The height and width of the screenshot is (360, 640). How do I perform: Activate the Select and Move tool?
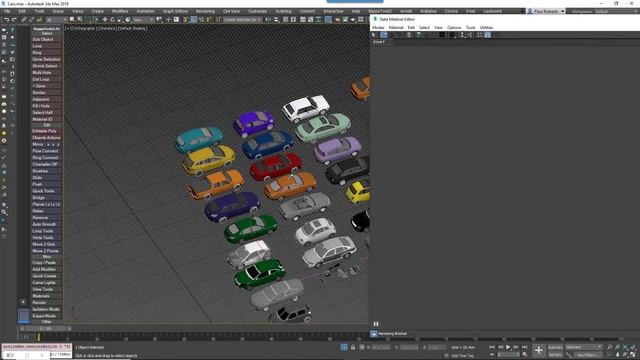(104, 20)
